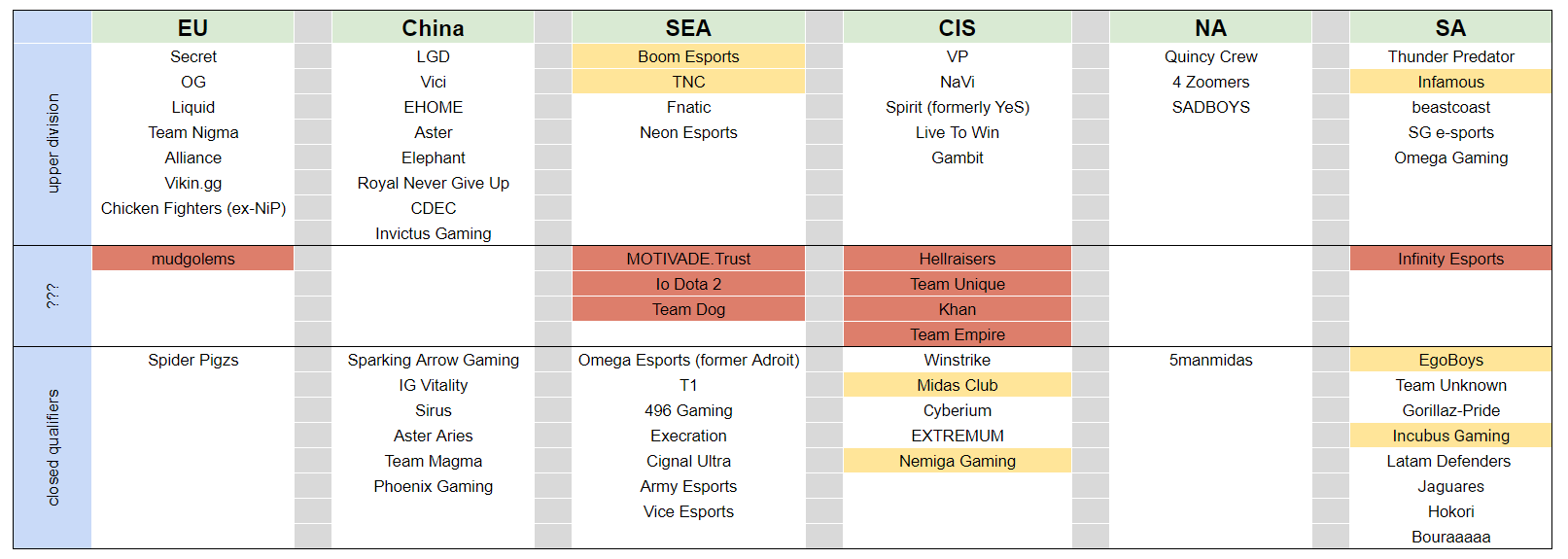Image resolution: width=1568 pixels, height=559 pixels.
Task: Select the Team Nigma cell
Action: click(192, 132)
